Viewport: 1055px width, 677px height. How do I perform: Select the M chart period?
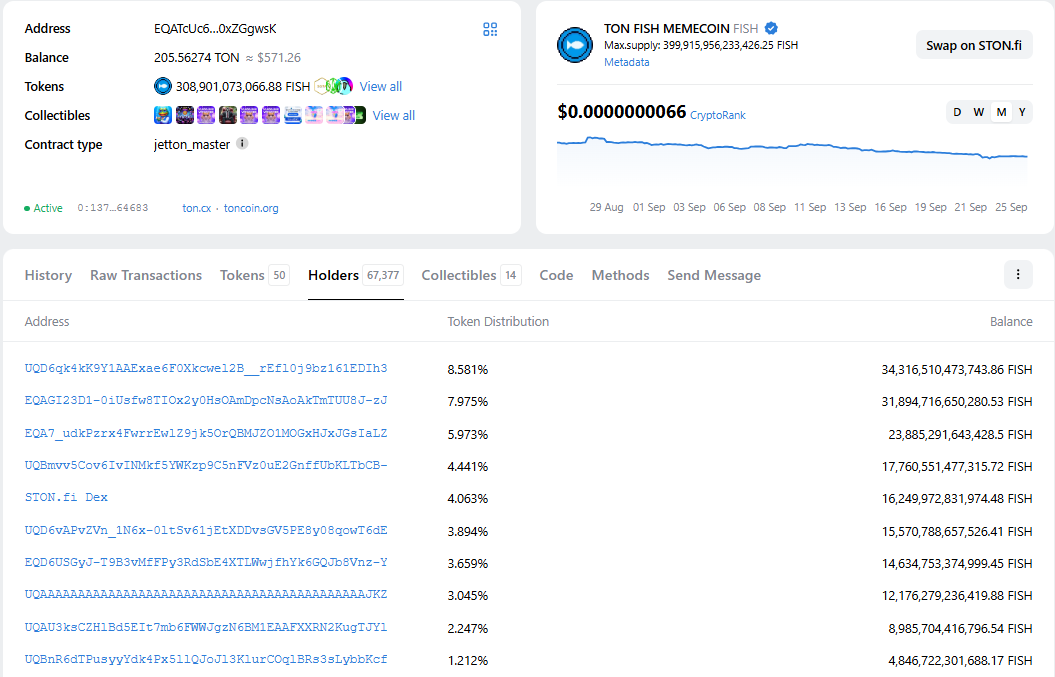[x=1001, y=112]
